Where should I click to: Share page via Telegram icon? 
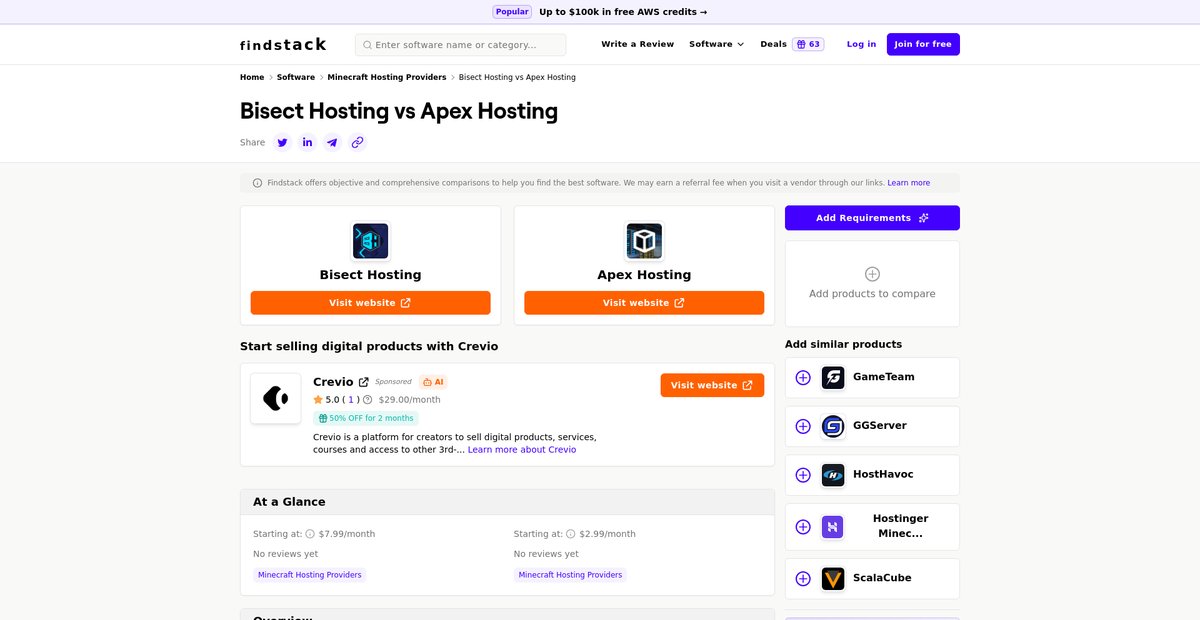click(332, 142)
